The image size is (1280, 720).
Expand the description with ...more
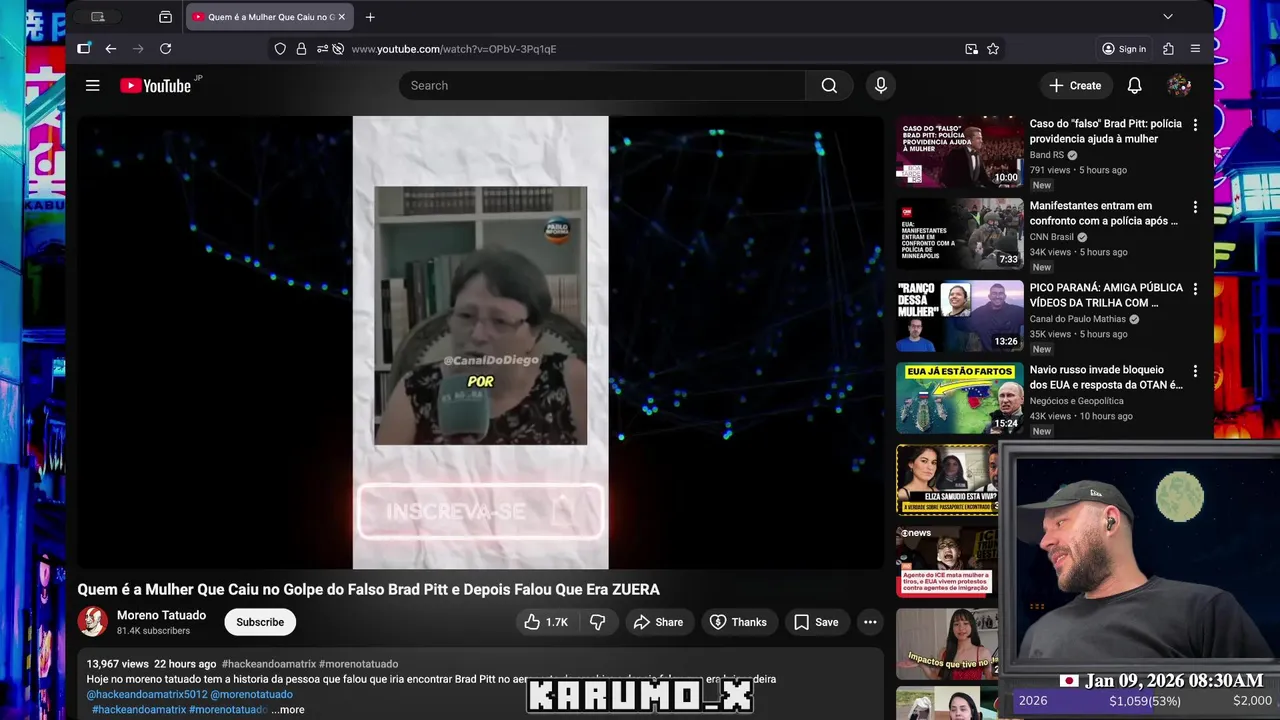pyautogui.click(x=288, y=710)
